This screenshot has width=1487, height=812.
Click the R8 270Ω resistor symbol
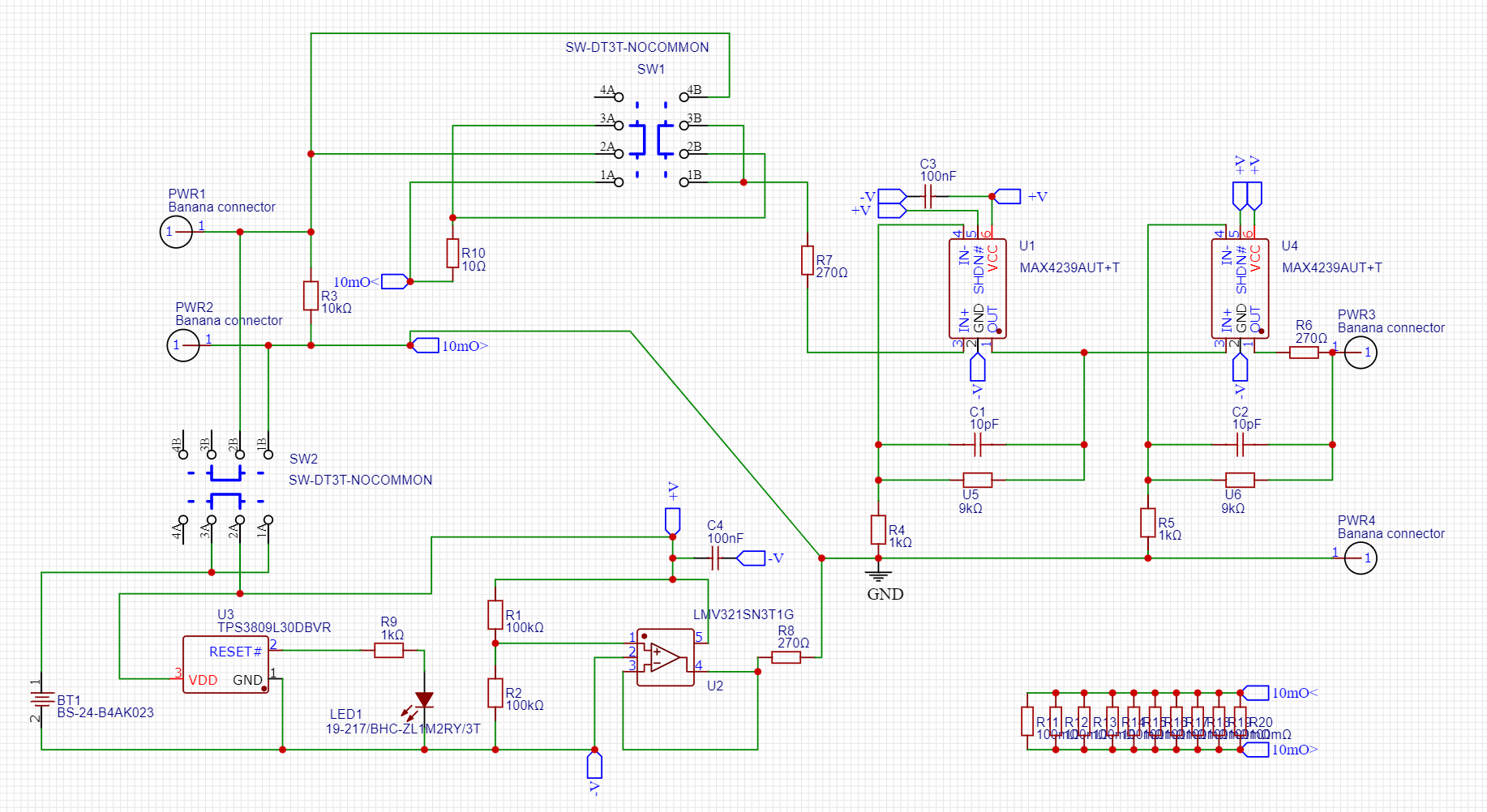786,657
